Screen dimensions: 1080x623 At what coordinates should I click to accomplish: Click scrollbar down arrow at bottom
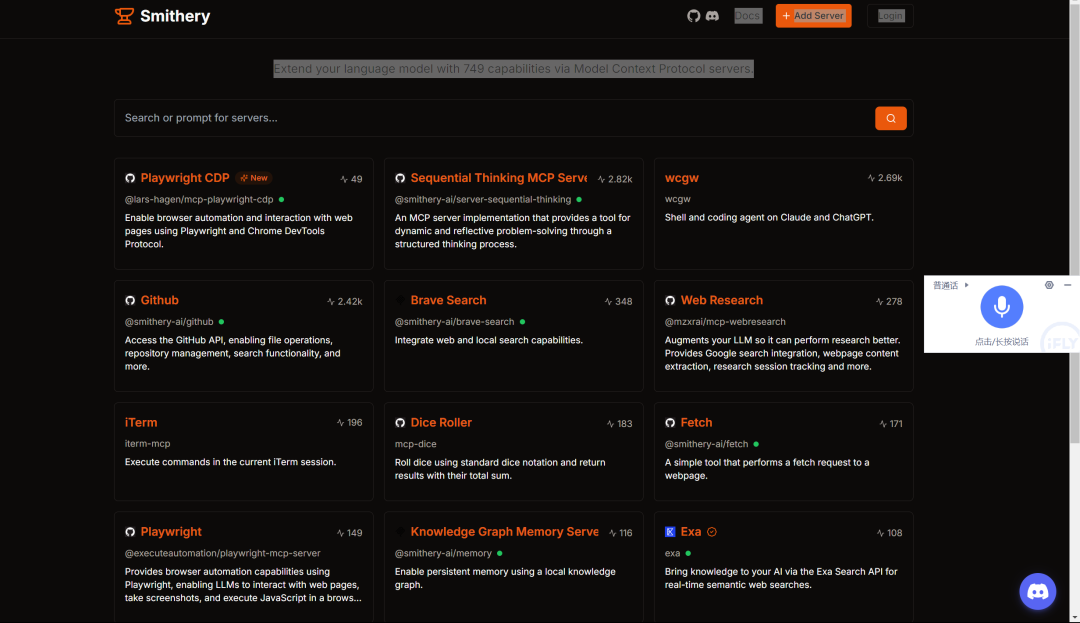[x=1074, y=617]
